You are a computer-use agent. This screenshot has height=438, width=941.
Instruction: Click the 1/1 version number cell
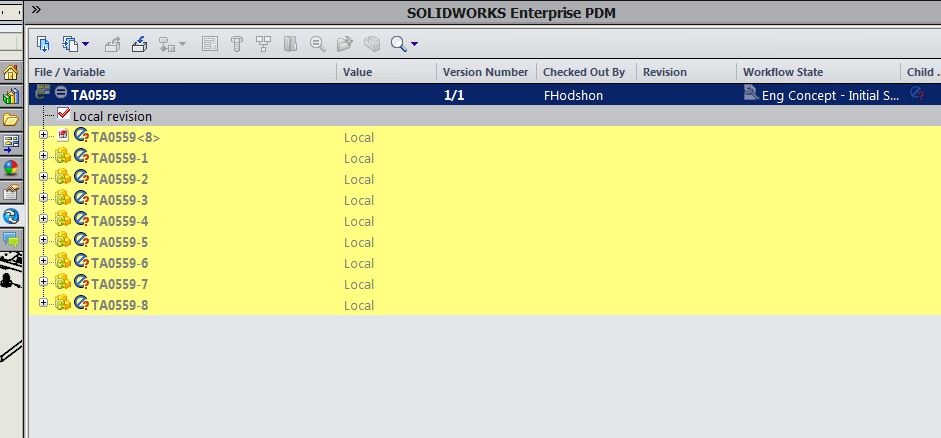(454, 95)
